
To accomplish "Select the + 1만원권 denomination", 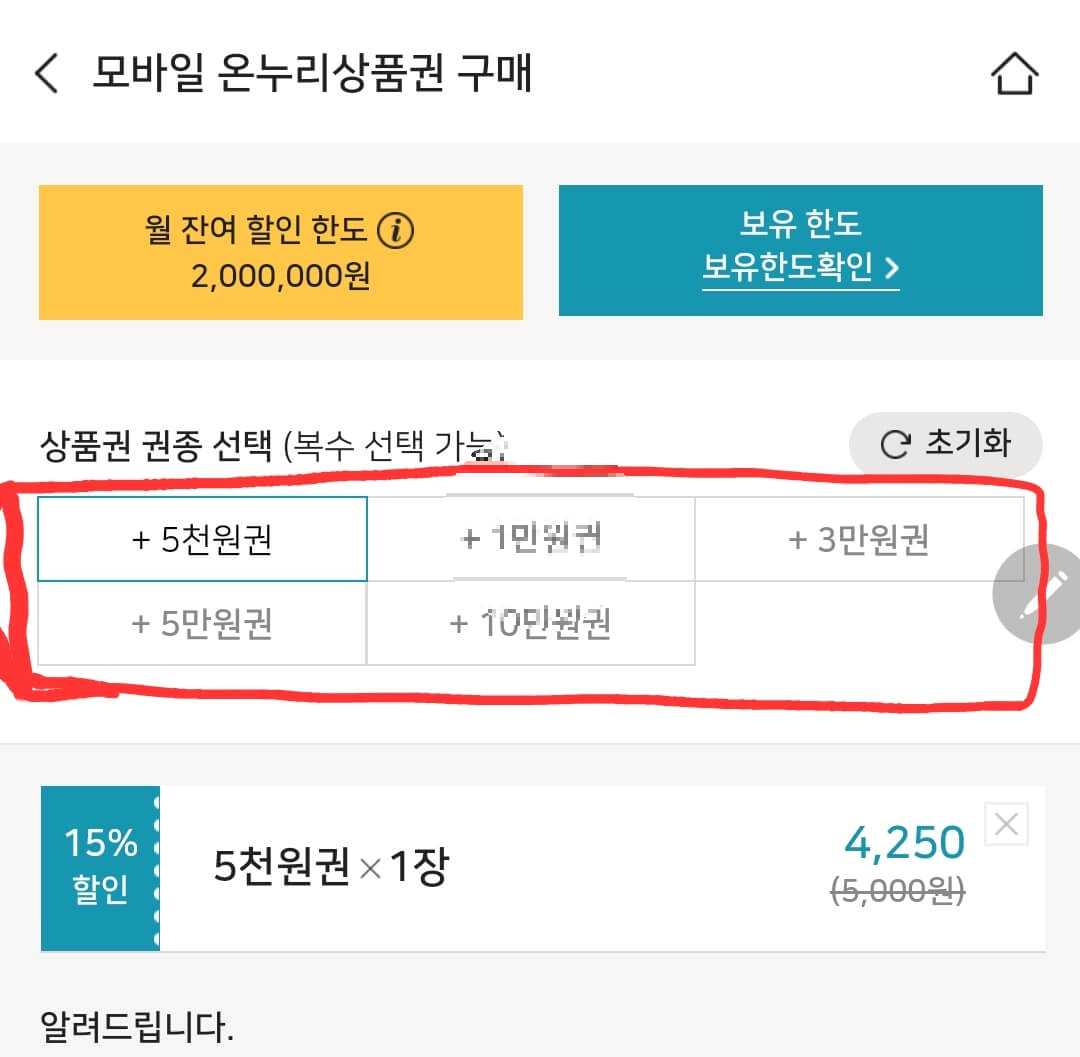I will [531, 538].
